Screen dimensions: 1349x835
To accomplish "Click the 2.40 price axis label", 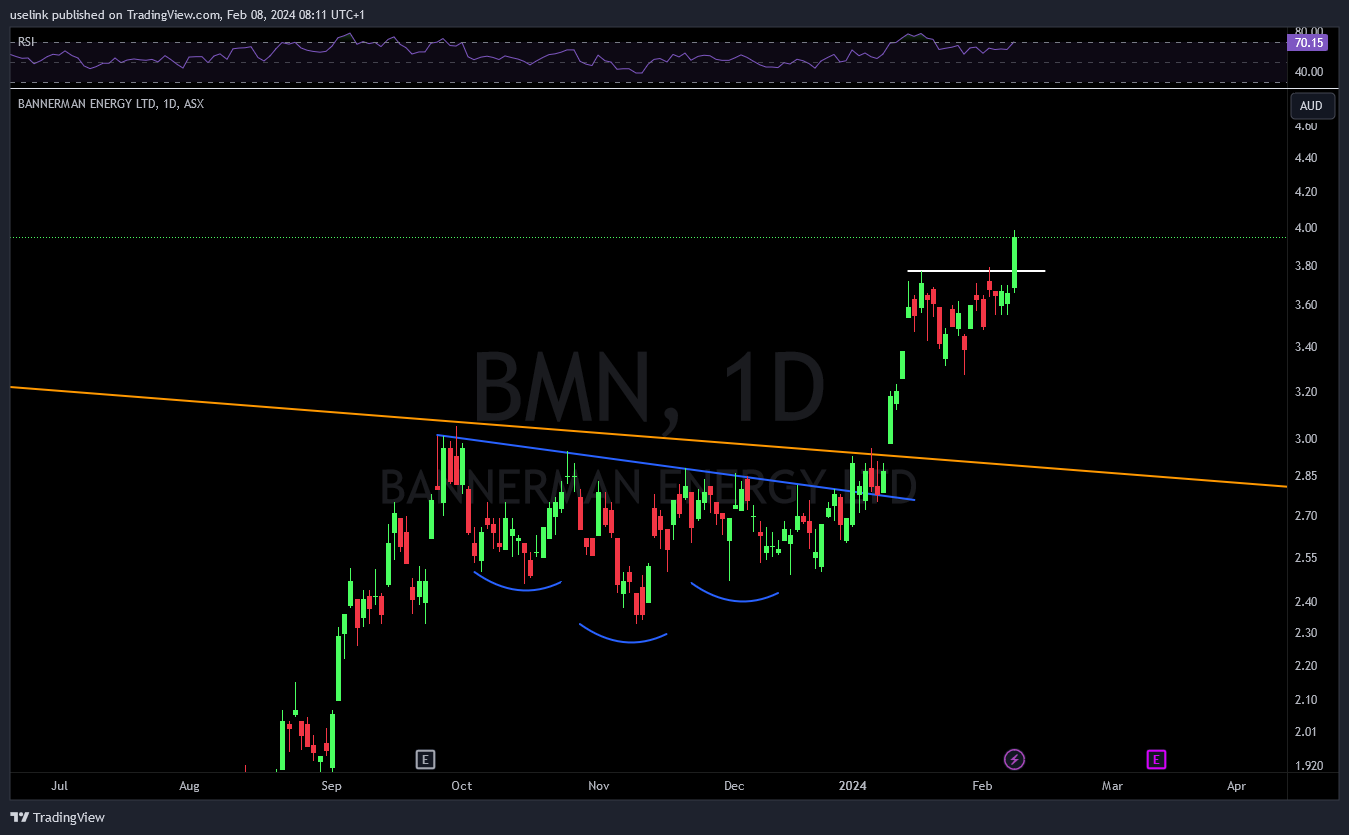I will click(1306, 602).
